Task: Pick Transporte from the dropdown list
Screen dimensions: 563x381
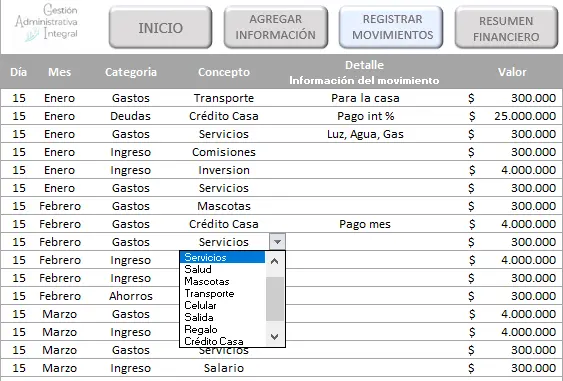Action: click(222, 293)
